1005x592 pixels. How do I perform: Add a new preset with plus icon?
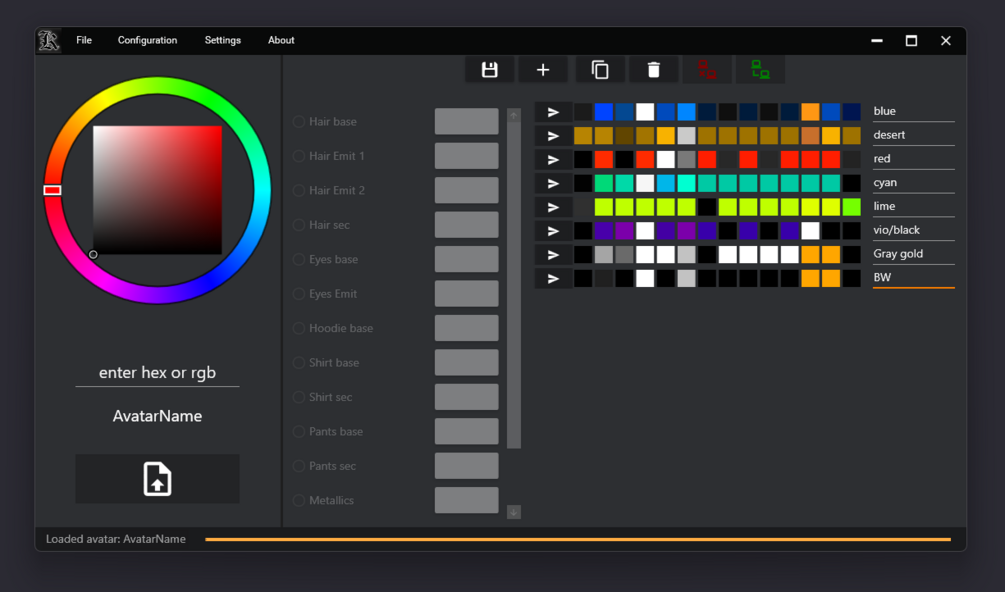coord(543,70)
